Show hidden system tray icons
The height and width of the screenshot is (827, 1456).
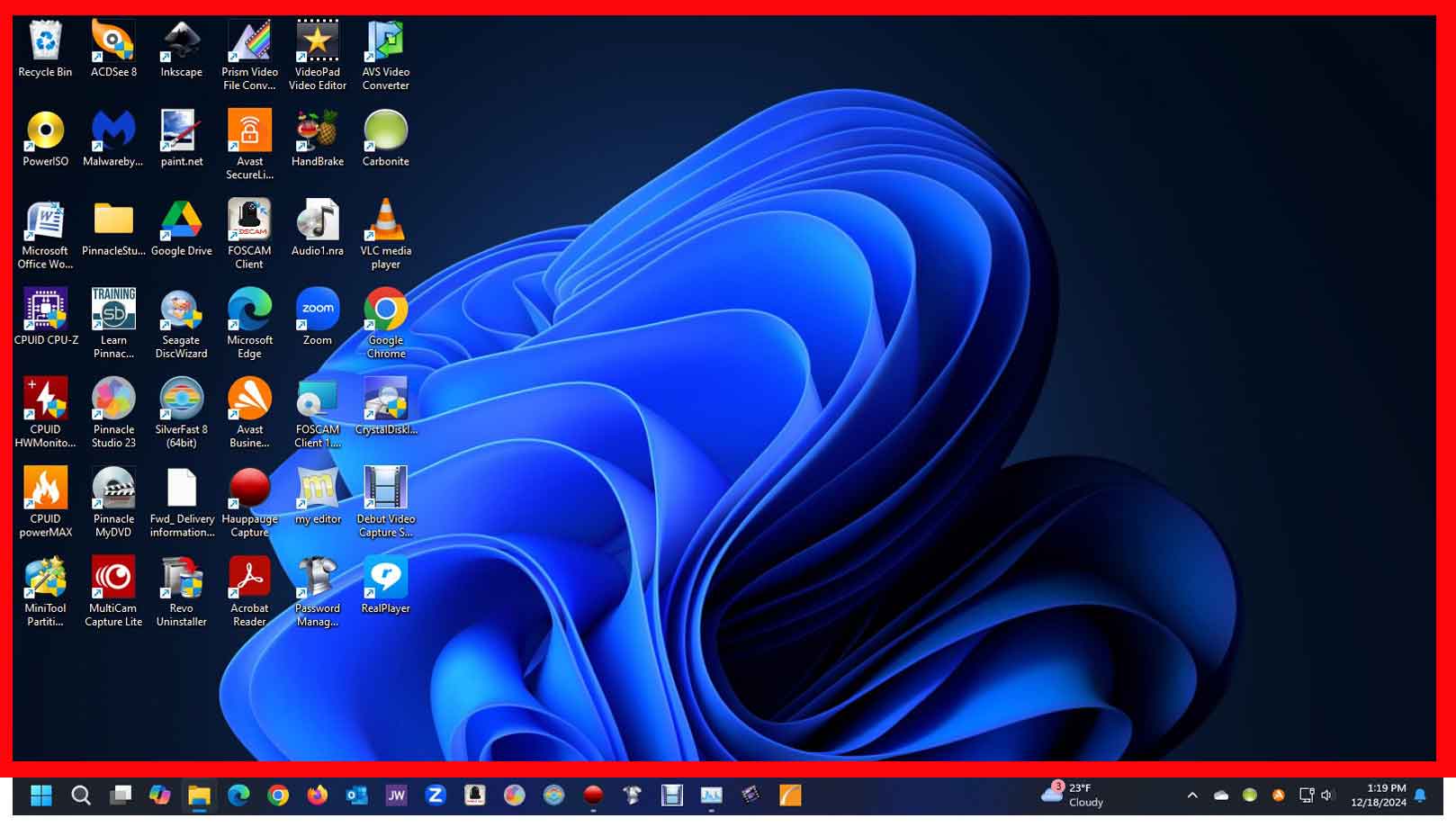point(1192,795)
